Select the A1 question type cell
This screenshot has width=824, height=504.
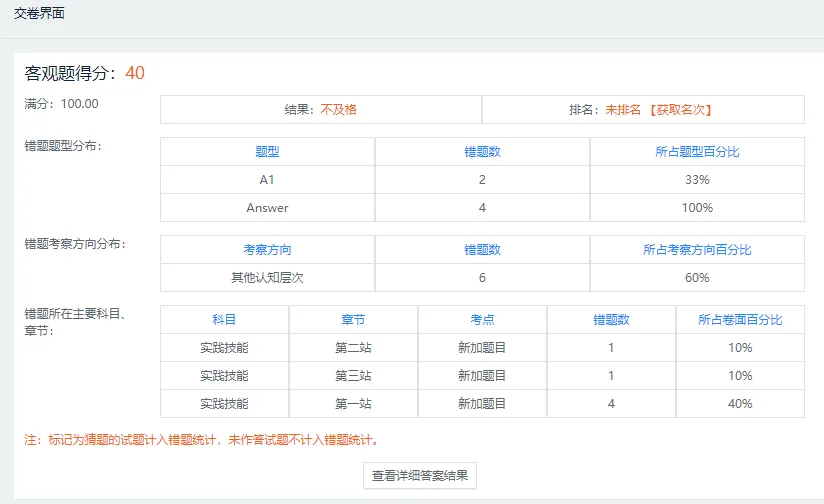click(x=267, y=180)
